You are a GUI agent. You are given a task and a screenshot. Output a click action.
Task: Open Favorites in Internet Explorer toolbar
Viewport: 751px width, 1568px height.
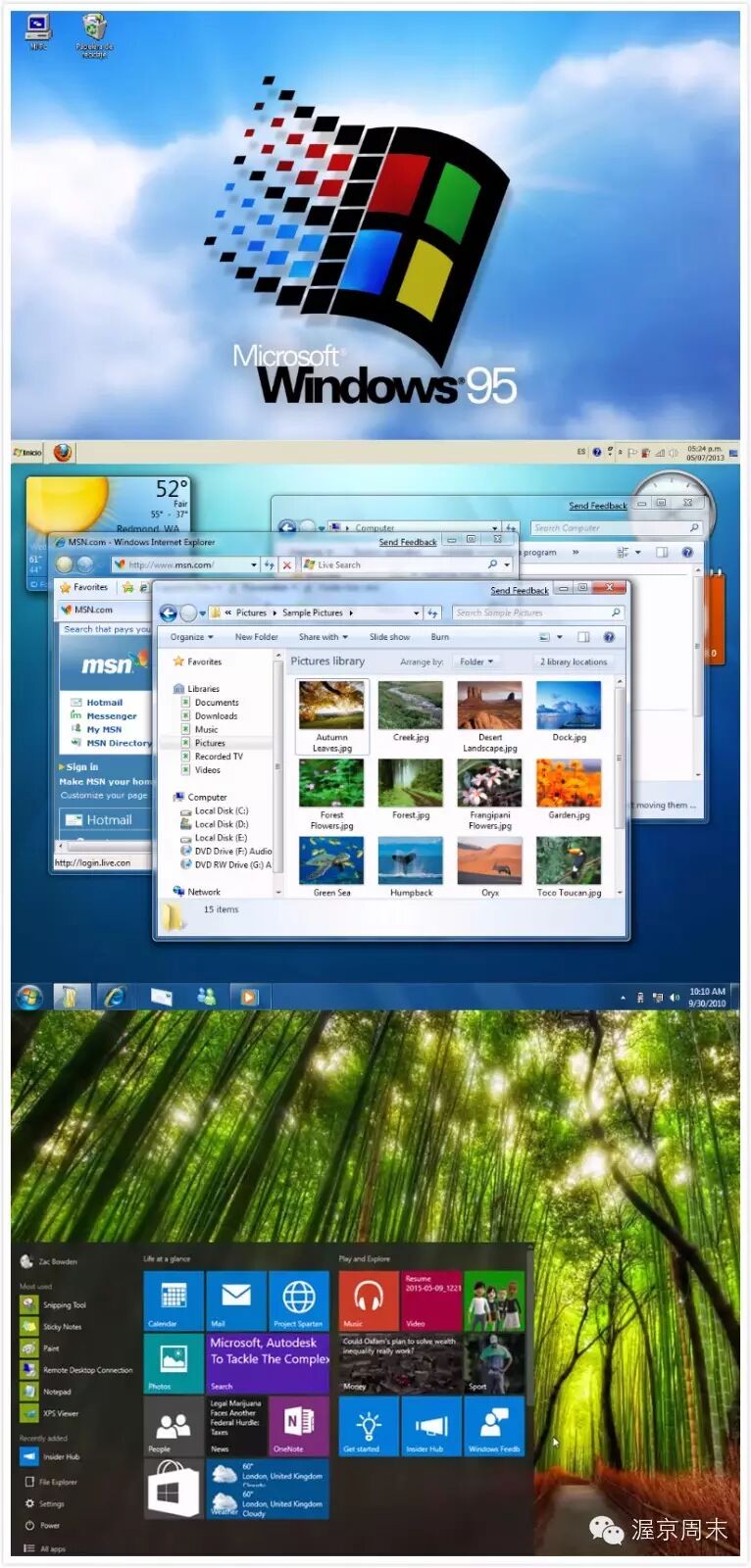(84, 587)
